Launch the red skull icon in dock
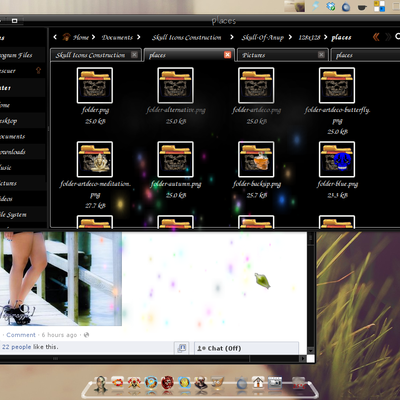Screen dimensions: 400x400 coord(167,383)
